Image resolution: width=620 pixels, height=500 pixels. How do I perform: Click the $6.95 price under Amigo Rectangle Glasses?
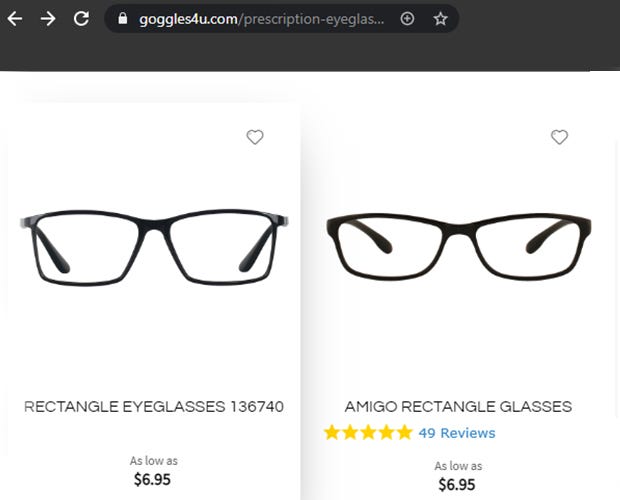(x=457, y=485)
